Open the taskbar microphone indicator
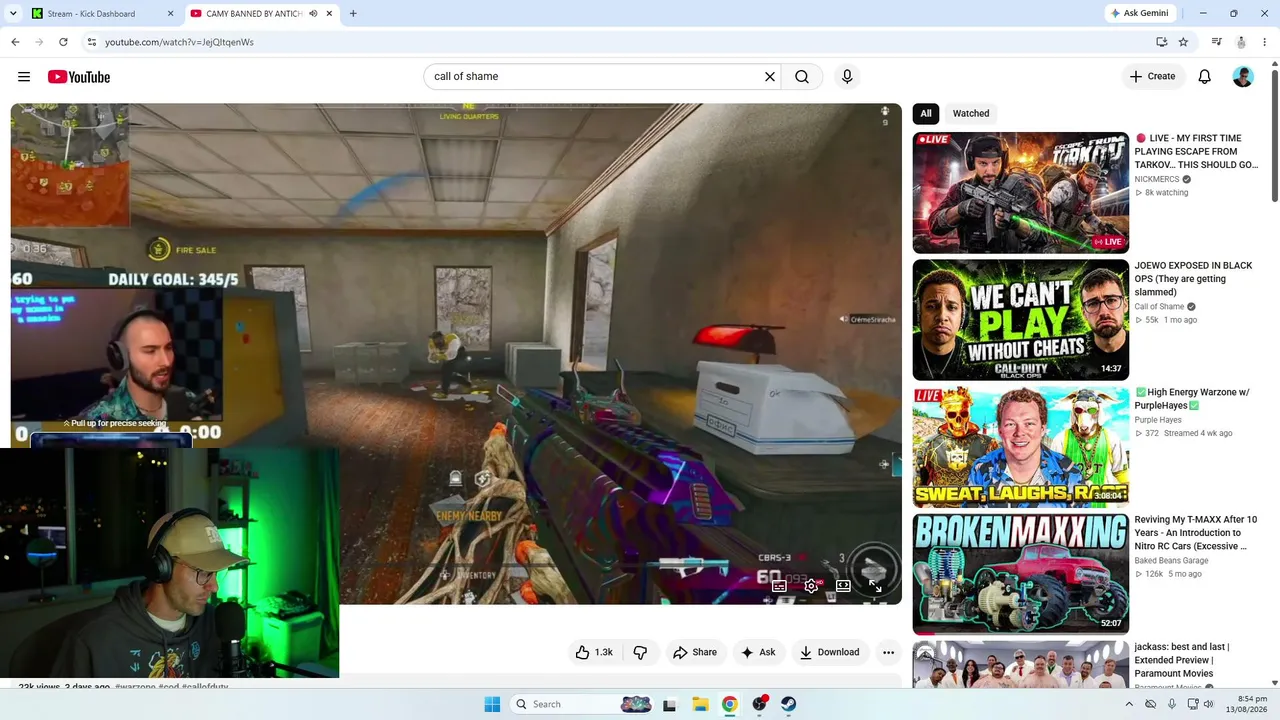The height and width of the screenshot is (720, 1280). (1172, 704)
